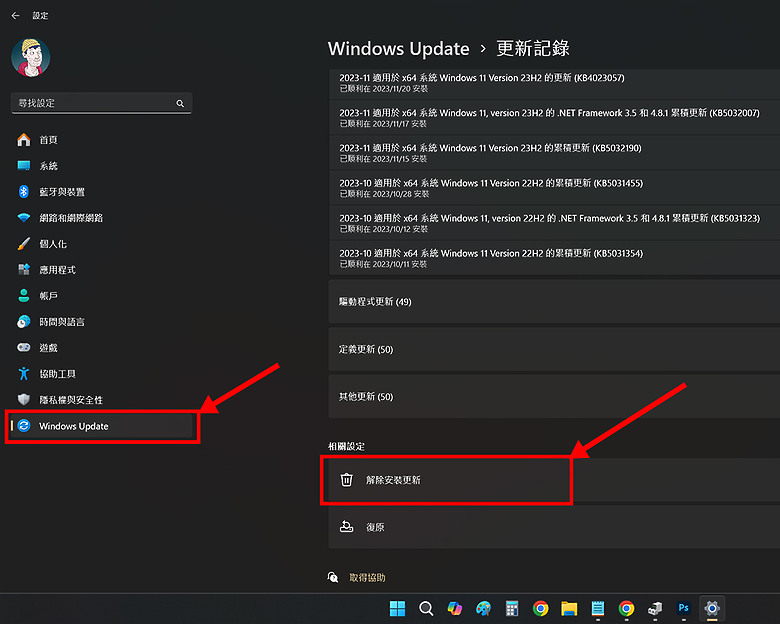Open Photoshop from the taskbar
This screenshot has height=624, width=780.
pyautogui.click(x=683, y=608)
